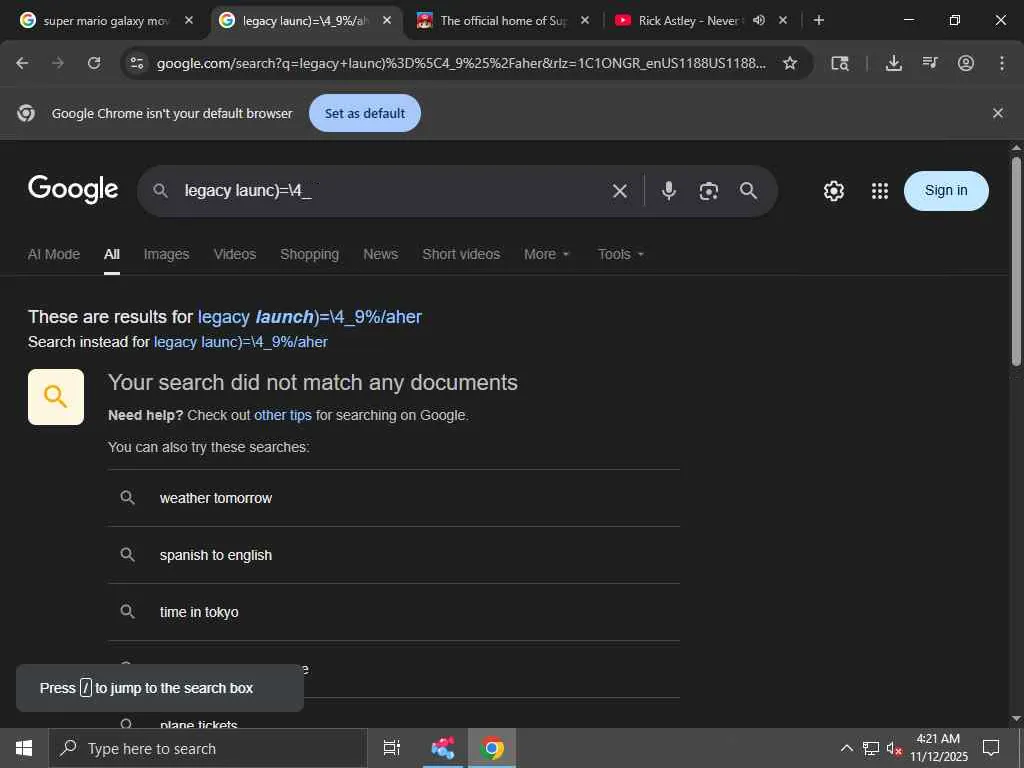Open media controls icon in Chrome toolbar
The height and width of the screenshot is (768, 1024).
point(930,63)
